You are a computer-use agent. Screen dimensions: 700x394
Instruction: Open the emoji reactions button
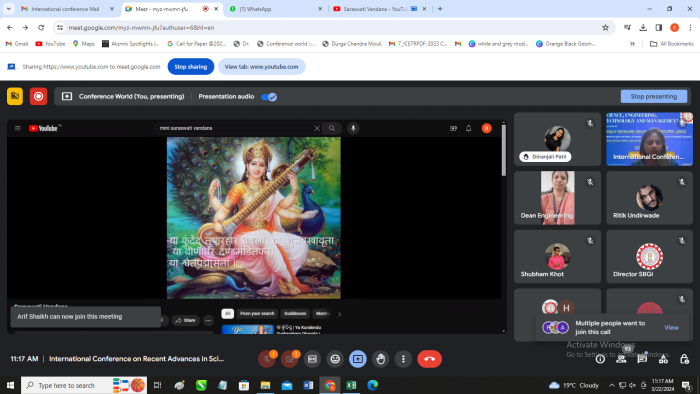click(335, 359)
